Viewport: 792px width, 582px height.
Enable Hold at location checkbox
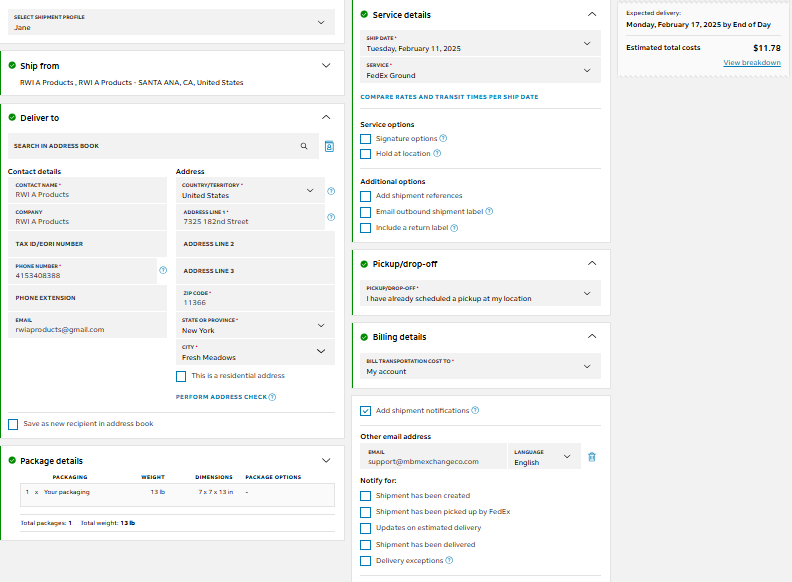[x=366, y=154]
